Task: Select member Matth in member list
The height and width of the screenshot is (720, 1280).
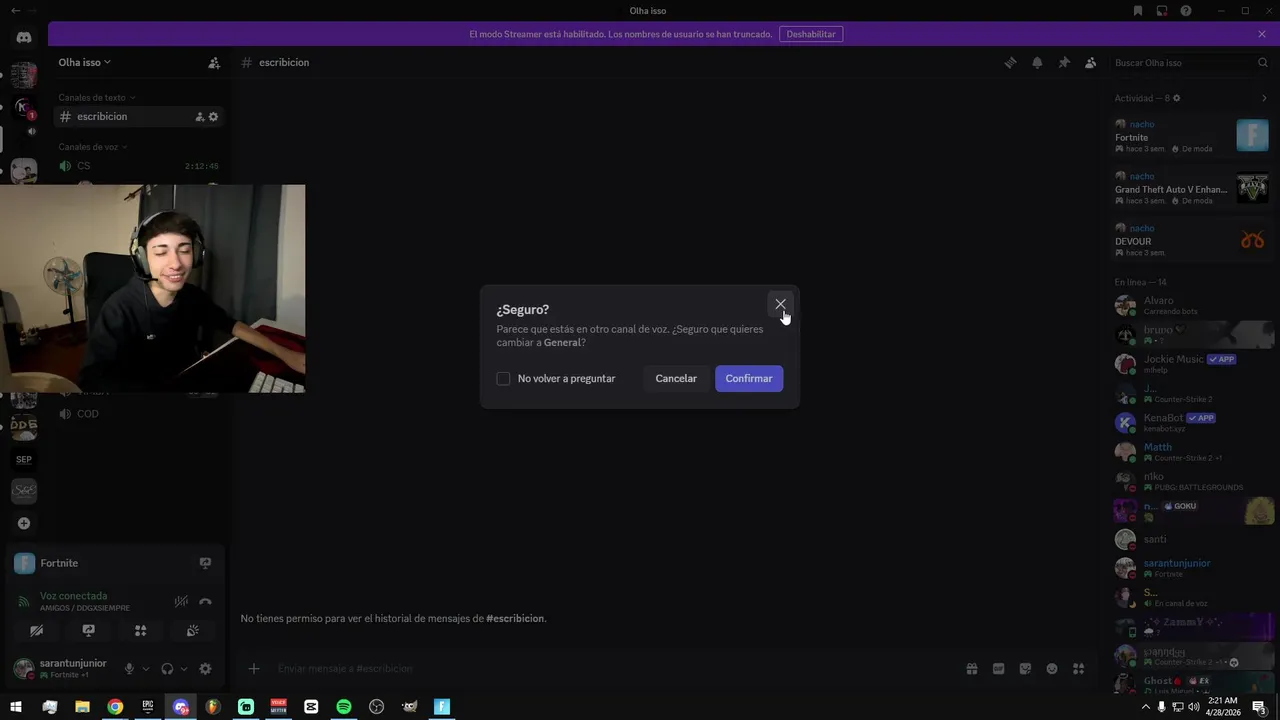Action: click(1192, 452)
